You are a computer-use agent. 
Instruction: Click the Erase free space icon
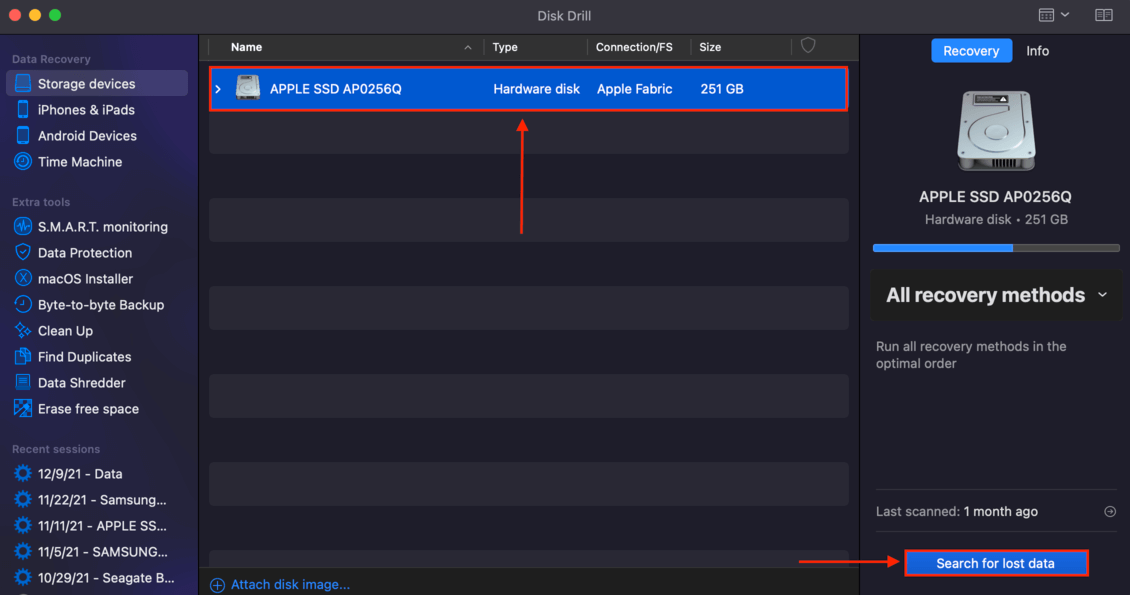pyautogui.click(x=23, y=408)
